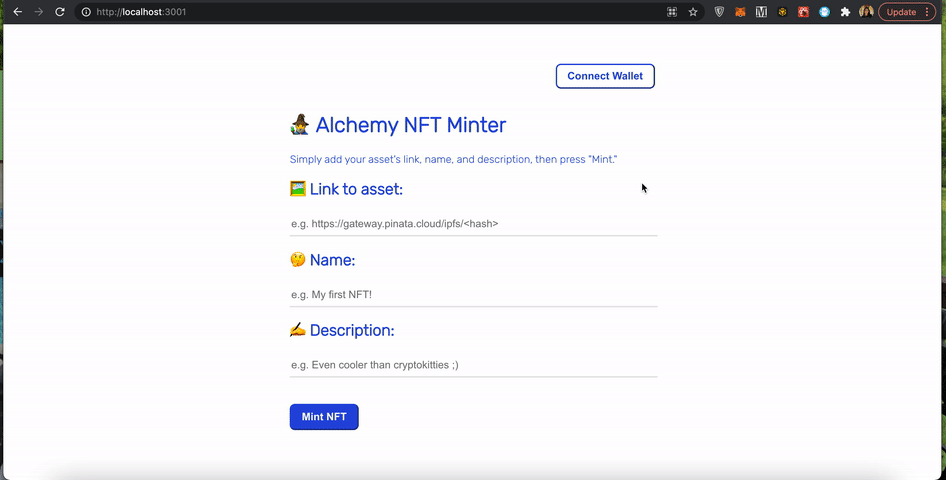The width and height of the screenshot is (946, 480).
Task: Bookmark this page with the star icon
Action: (693, 11)
